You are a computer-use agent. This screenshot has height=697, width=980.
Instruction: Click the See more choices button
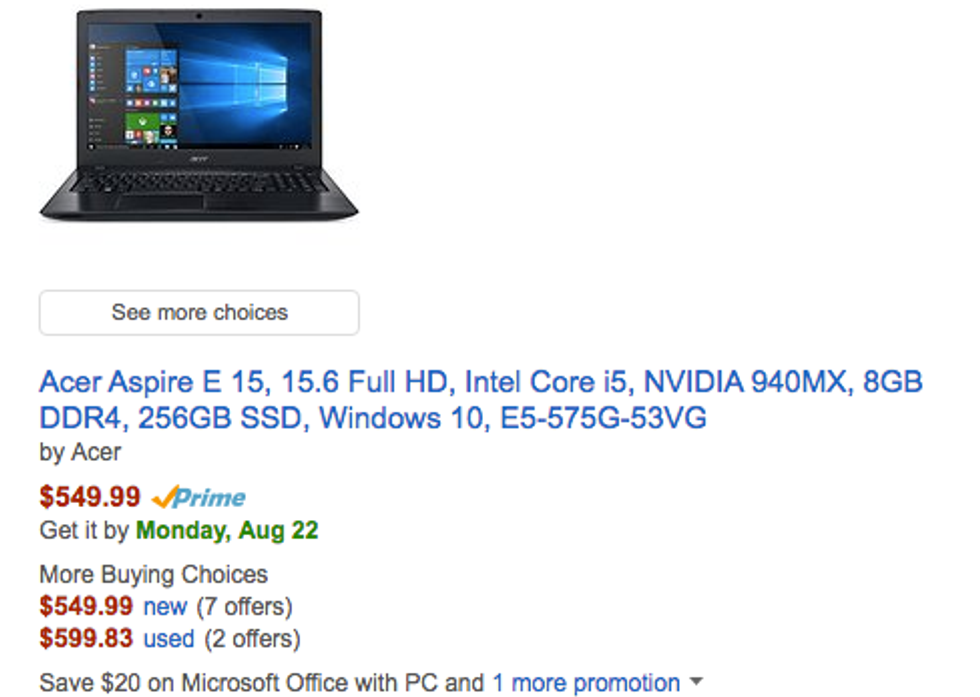[x=199, y=312]
